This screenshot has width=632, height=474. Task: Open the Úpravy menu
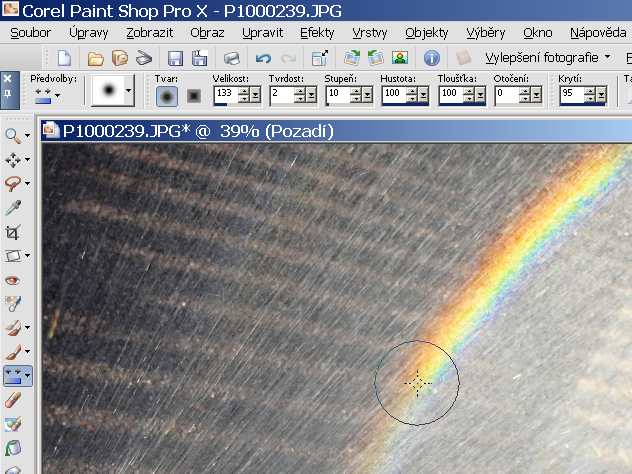click(89, 33)
